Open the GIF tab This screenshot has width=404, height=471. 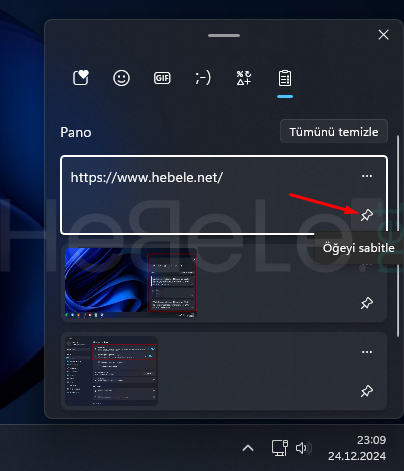tap(162, 78)
